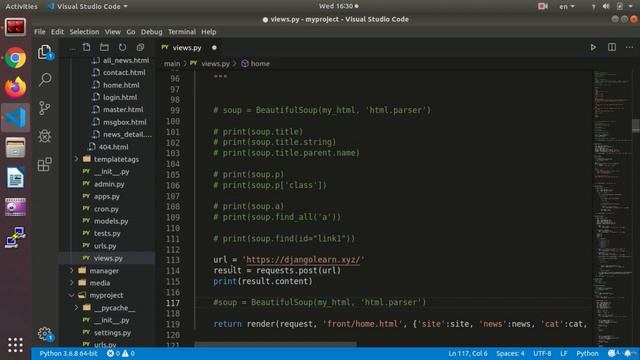640x360 pixels.
Task: Open the Debug menu
Action: tap(151, 32)
